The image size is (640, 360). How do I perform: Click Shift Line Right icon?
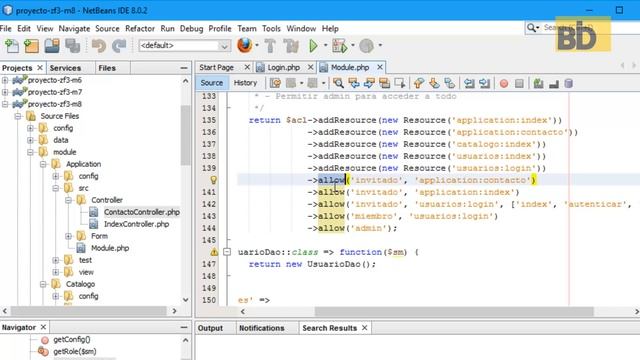pos(484,83)
